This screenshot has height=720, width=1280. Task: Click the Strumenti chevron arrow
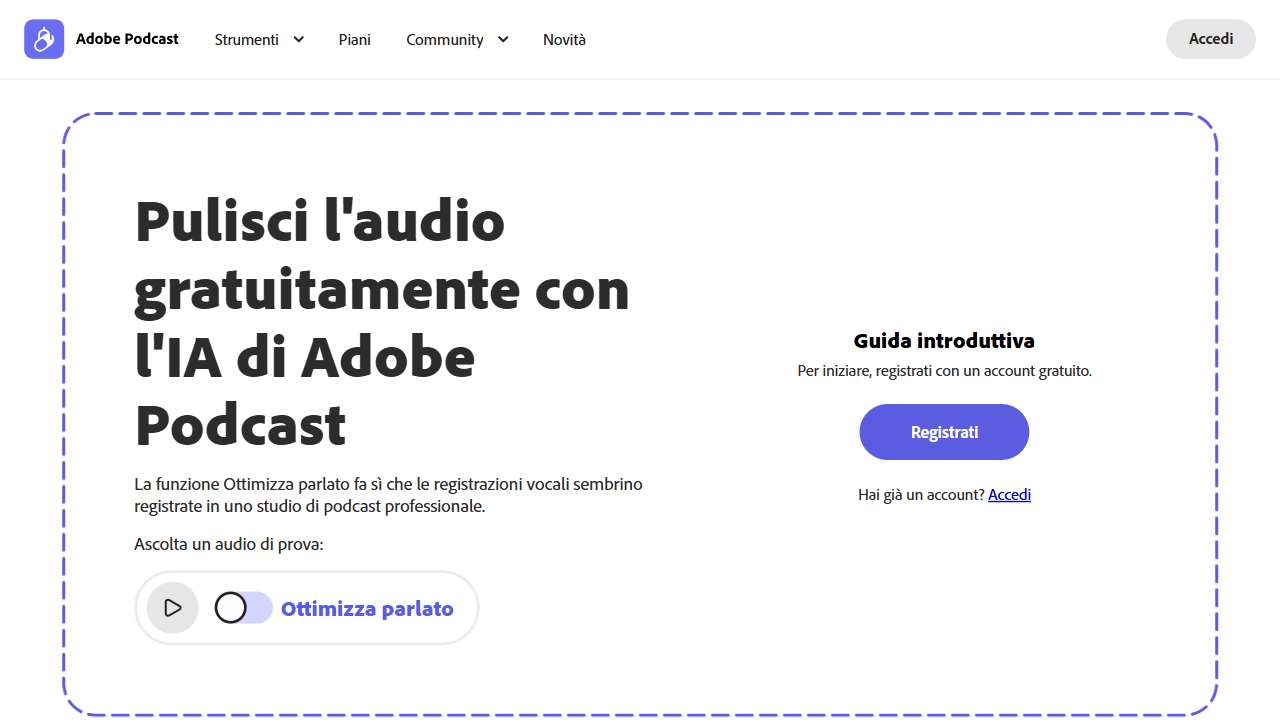pos(297,39)
